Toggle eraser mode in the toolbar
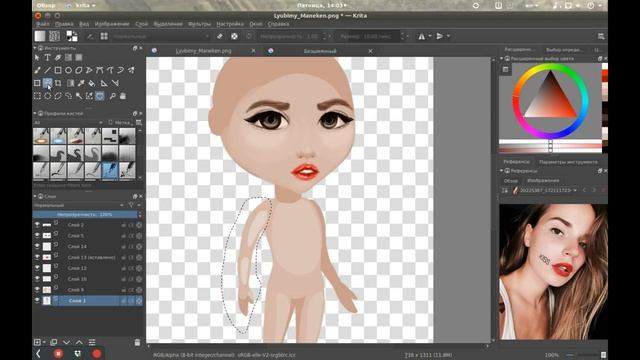 coord(220,36)
